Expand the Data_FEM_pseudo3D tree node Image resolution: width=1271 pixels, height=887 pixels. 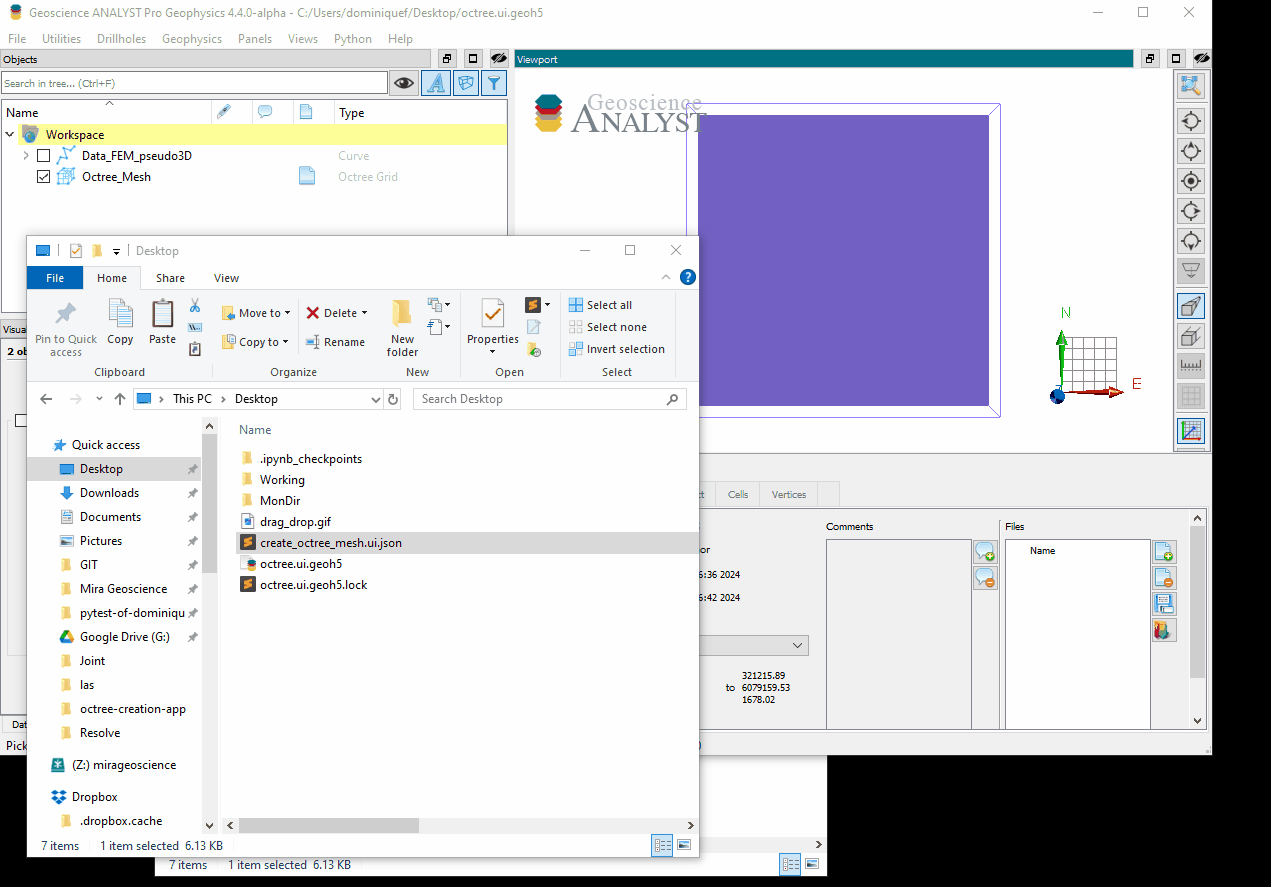pyautogui.click(x=26, y=156)
